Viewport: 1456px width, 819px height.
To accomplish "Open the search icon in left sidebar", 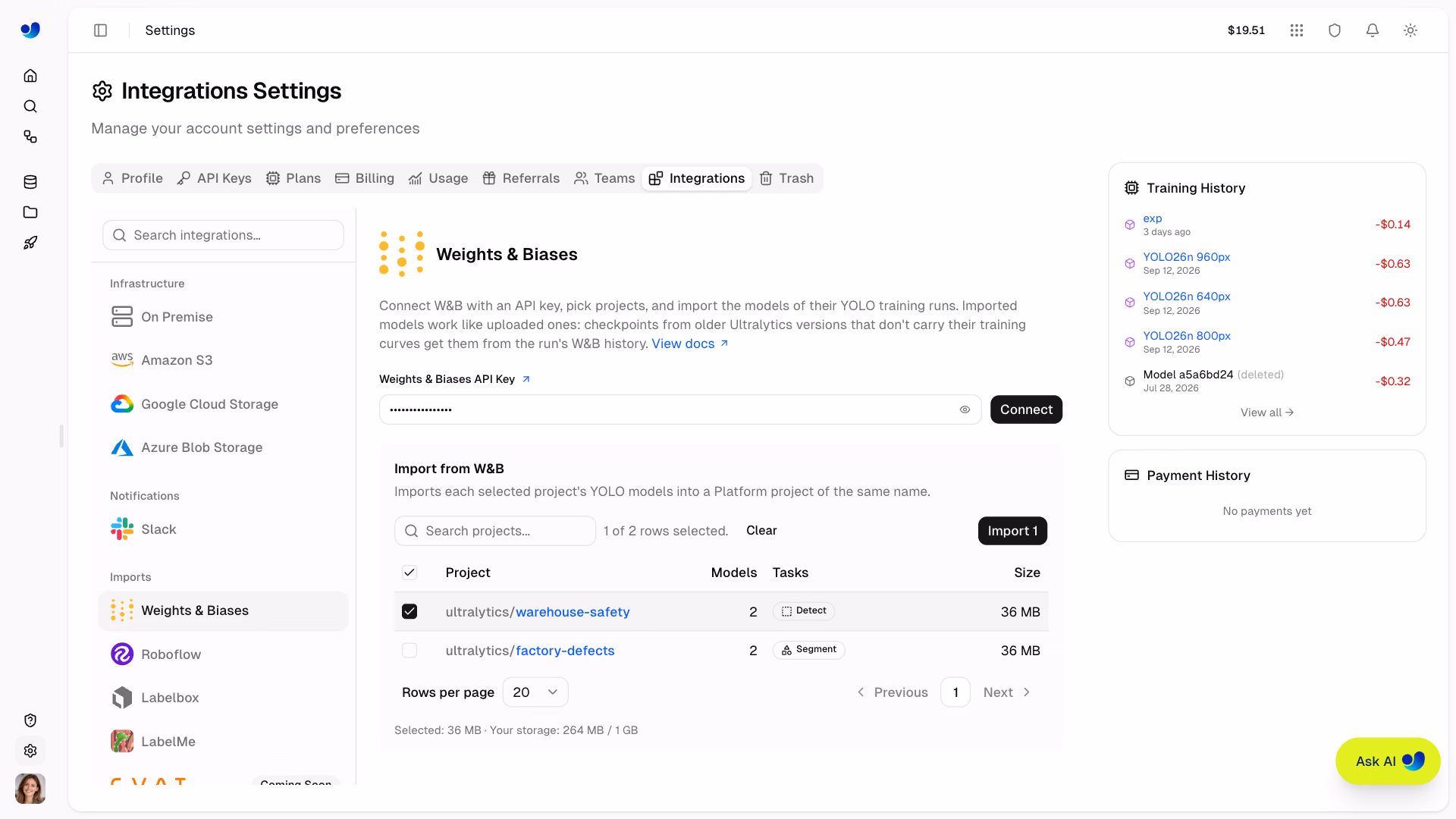I will point(30,106).
